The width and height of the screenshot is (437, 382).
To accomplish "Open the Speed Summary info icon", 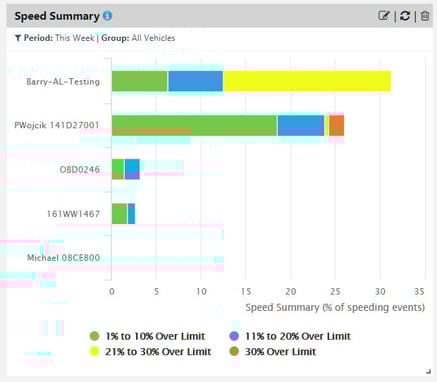I will point(107,16).
